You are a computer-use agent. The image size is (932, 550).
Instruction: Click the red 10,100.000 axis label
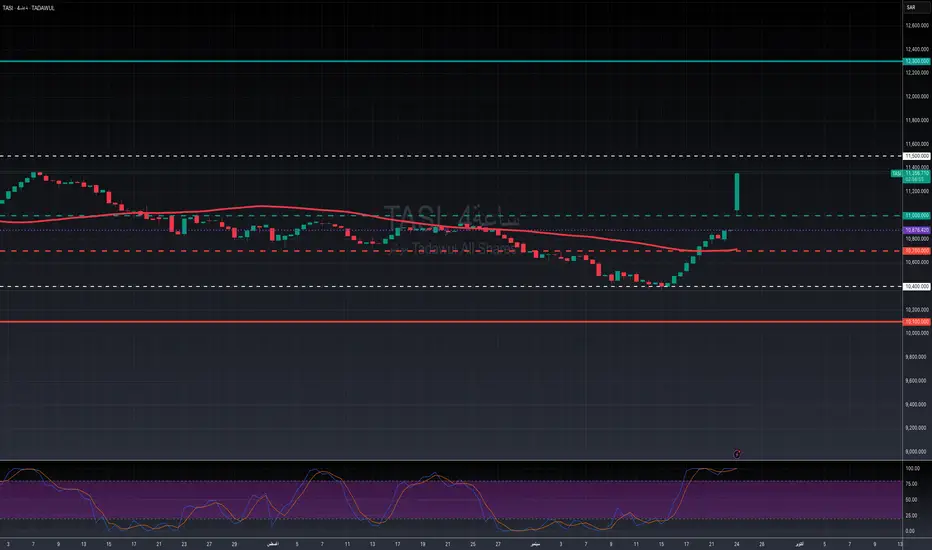pyautogui.click(x=916, y=322)
